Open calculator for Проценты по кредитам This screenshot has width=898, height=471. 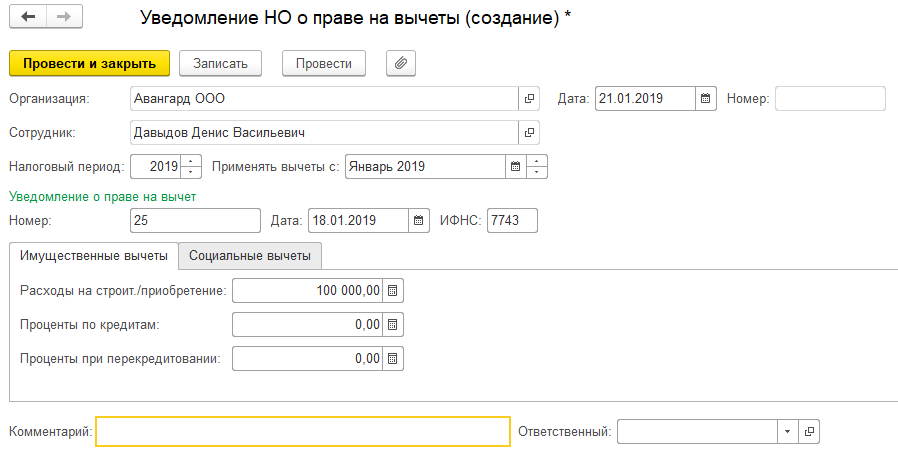393,325
